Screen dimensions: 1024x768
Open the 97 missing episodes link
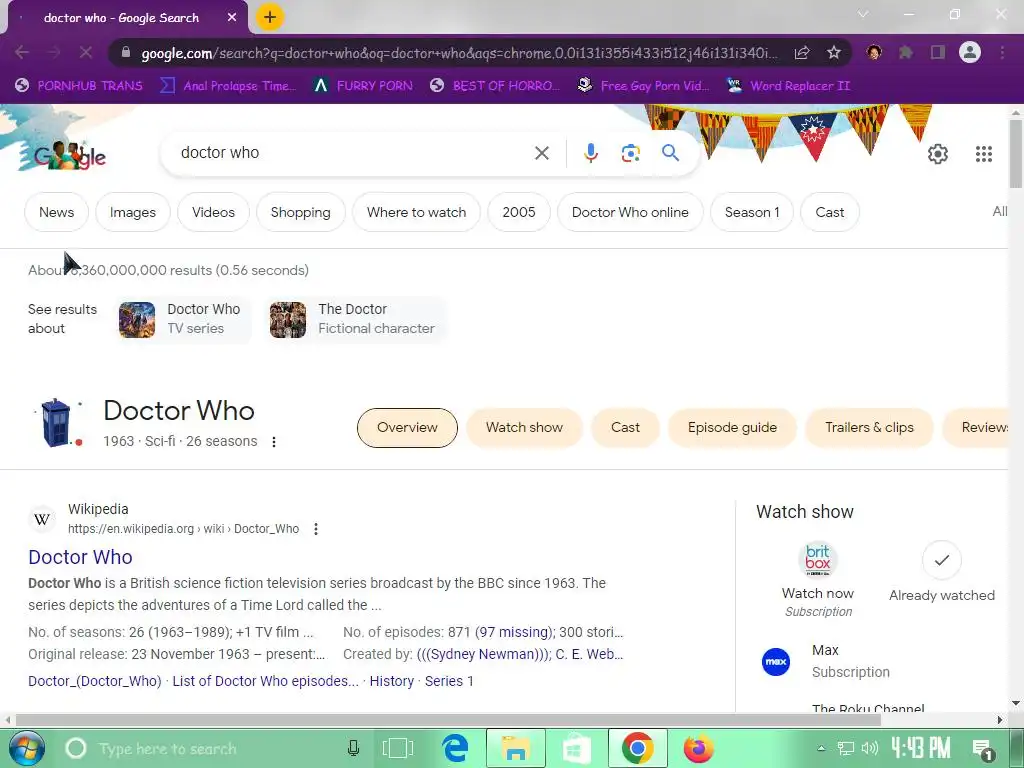tap(515, 632)
